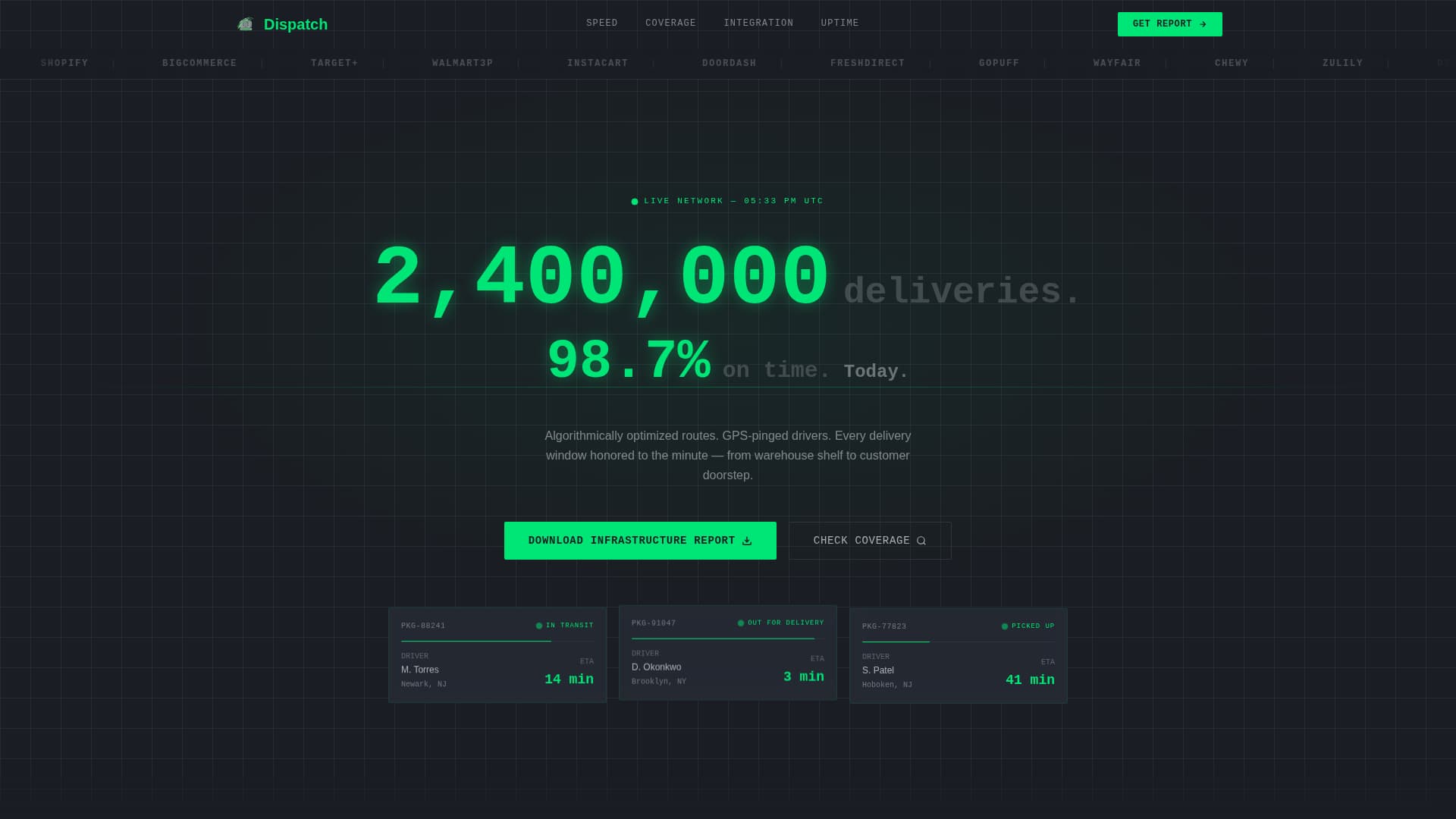The width and height of the screenshot is (1456, 819).
Task: Click the Live Network time text
Action: 733,201
